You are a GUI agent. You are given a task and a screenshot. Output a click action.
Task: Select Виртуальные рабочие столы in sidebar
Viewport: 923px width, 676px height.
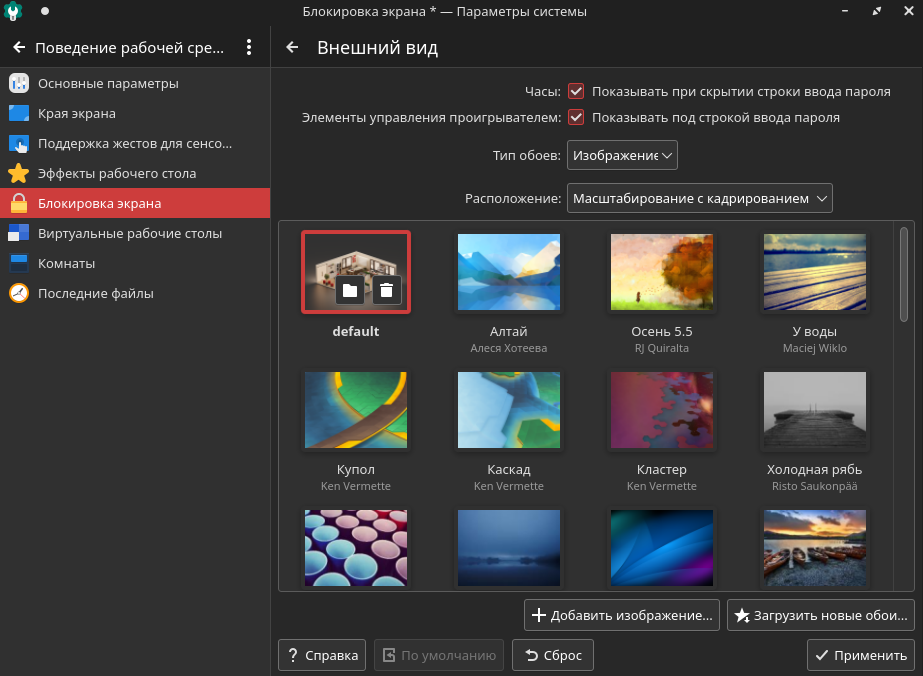point(129,233)
